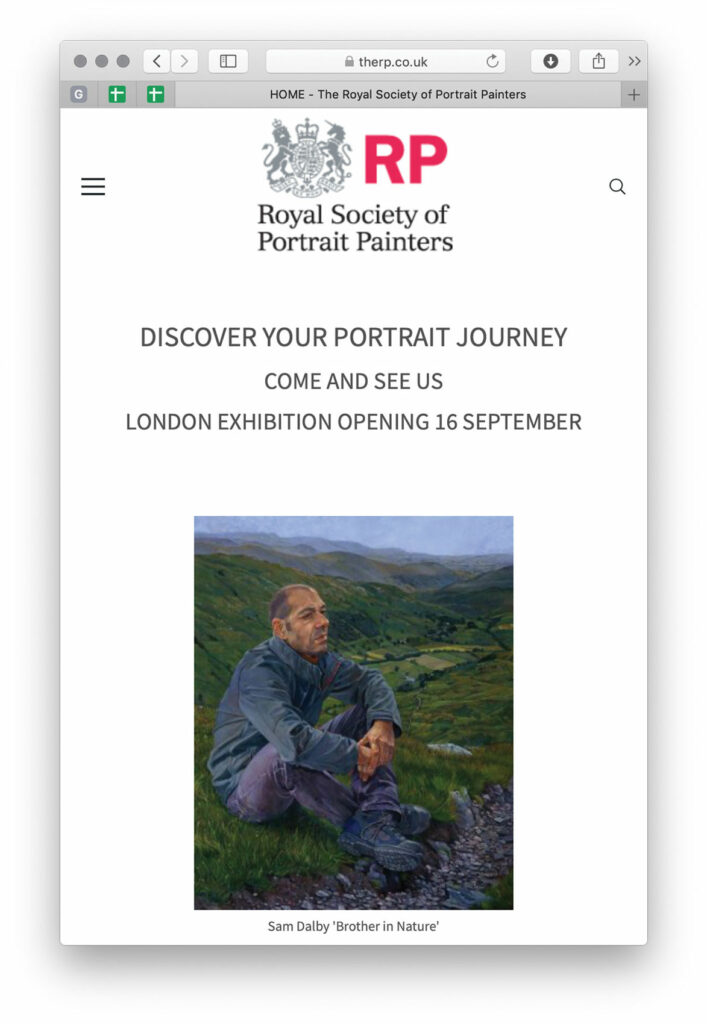Expand the toolbar overflow chevrons
Screen dimensions: 707x1024
pos(634,61)
